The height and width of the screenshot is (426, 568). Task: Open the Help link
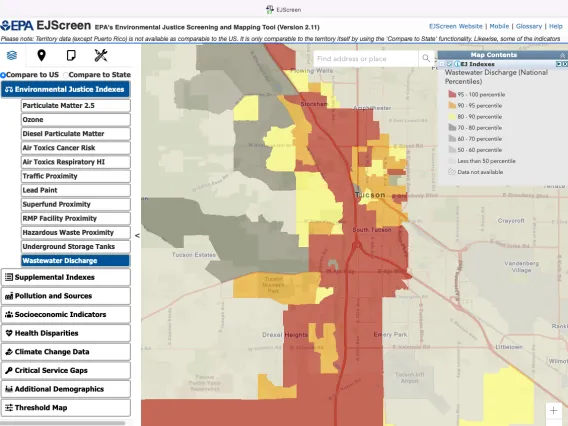tap(556, 26)
